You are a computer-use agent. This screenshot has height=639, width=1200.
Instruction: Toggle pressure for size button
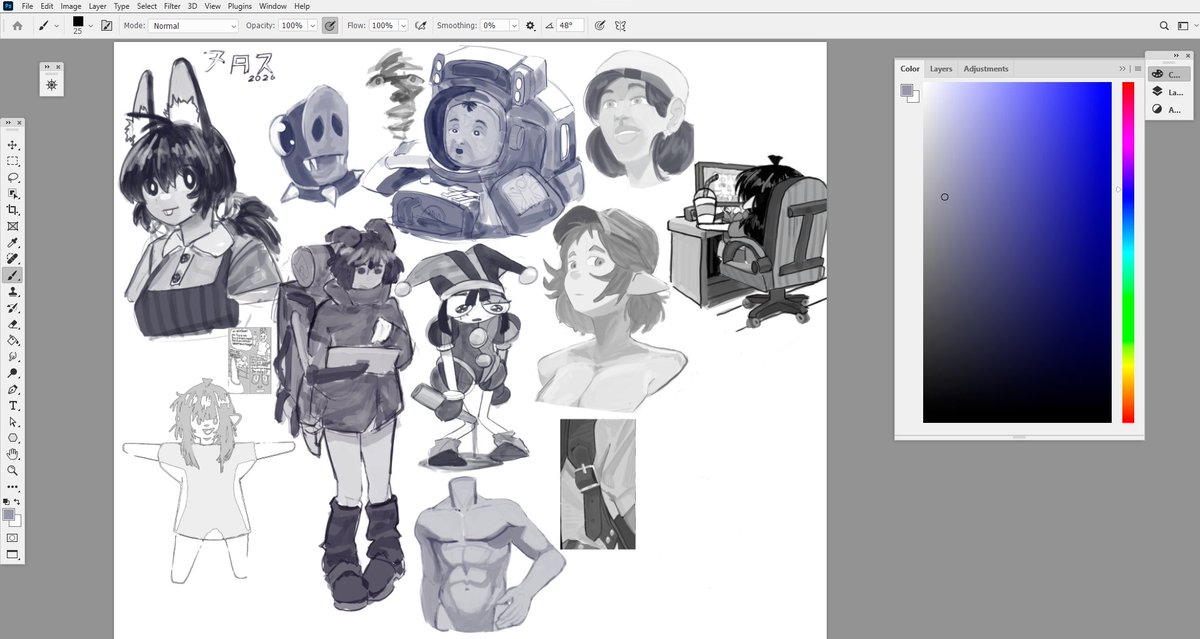click(599, 25)
